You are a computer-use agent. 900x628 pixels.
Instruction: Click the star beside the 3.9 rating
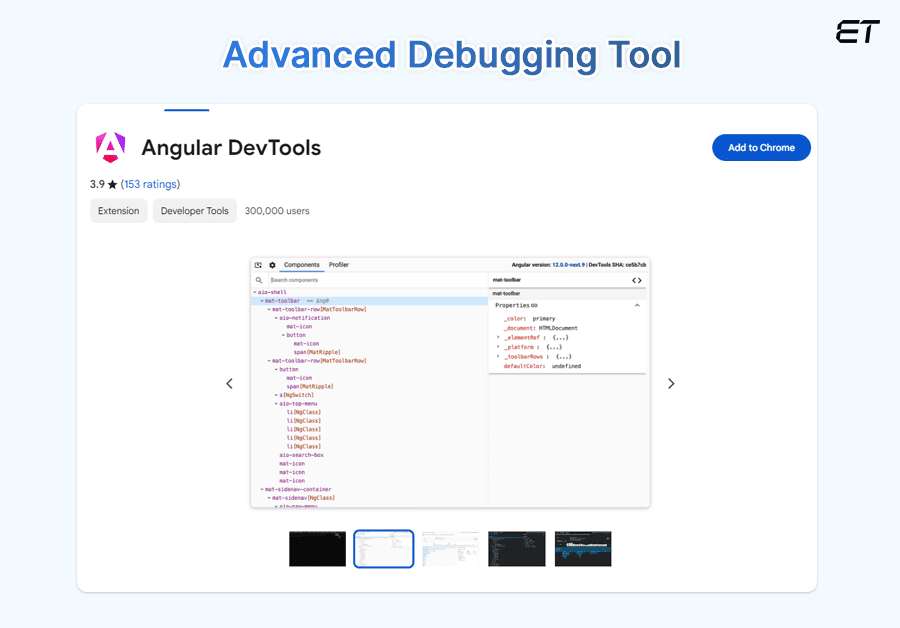tap(110, 184)
